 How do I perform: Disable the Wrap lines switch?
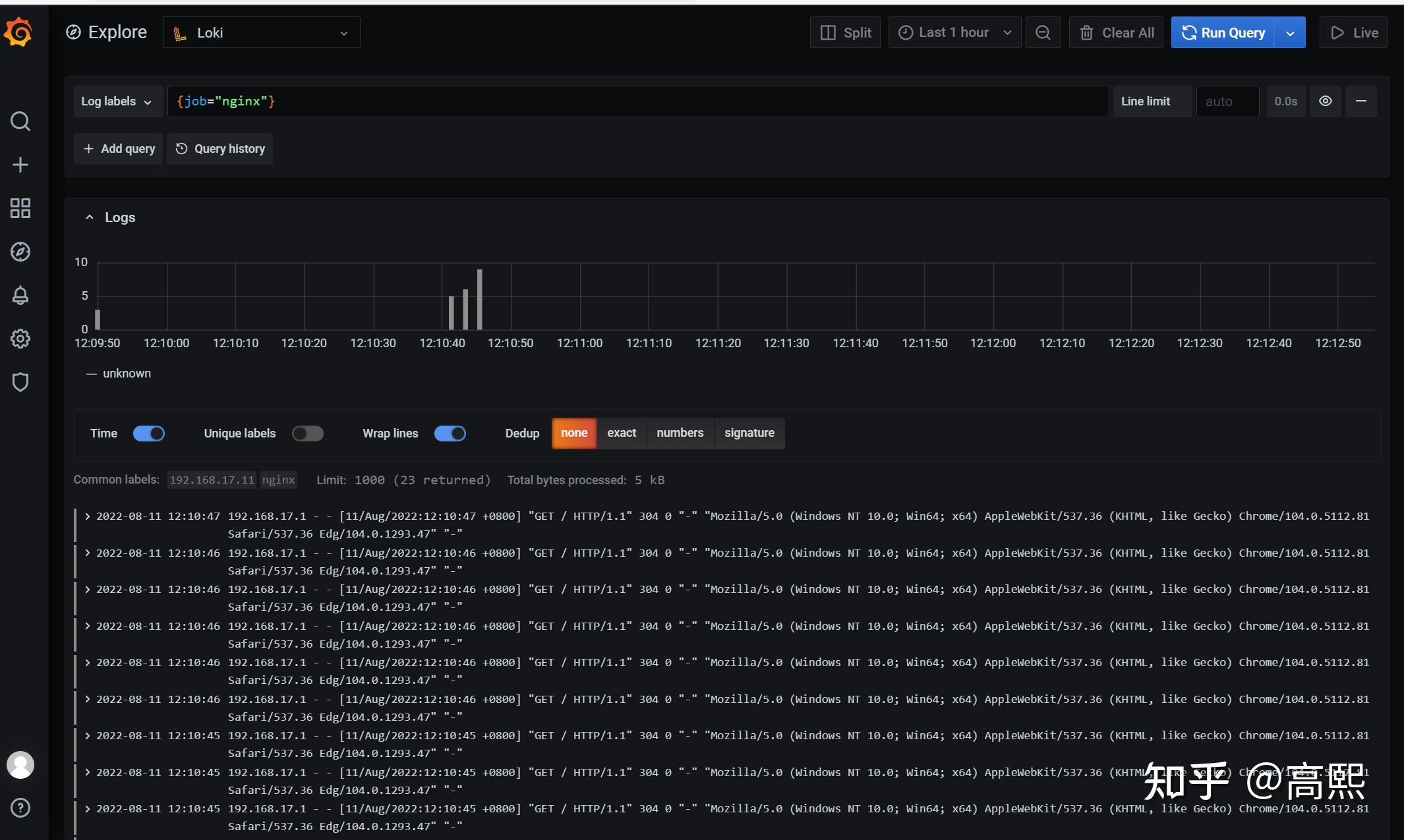click(x=450, y=434)
